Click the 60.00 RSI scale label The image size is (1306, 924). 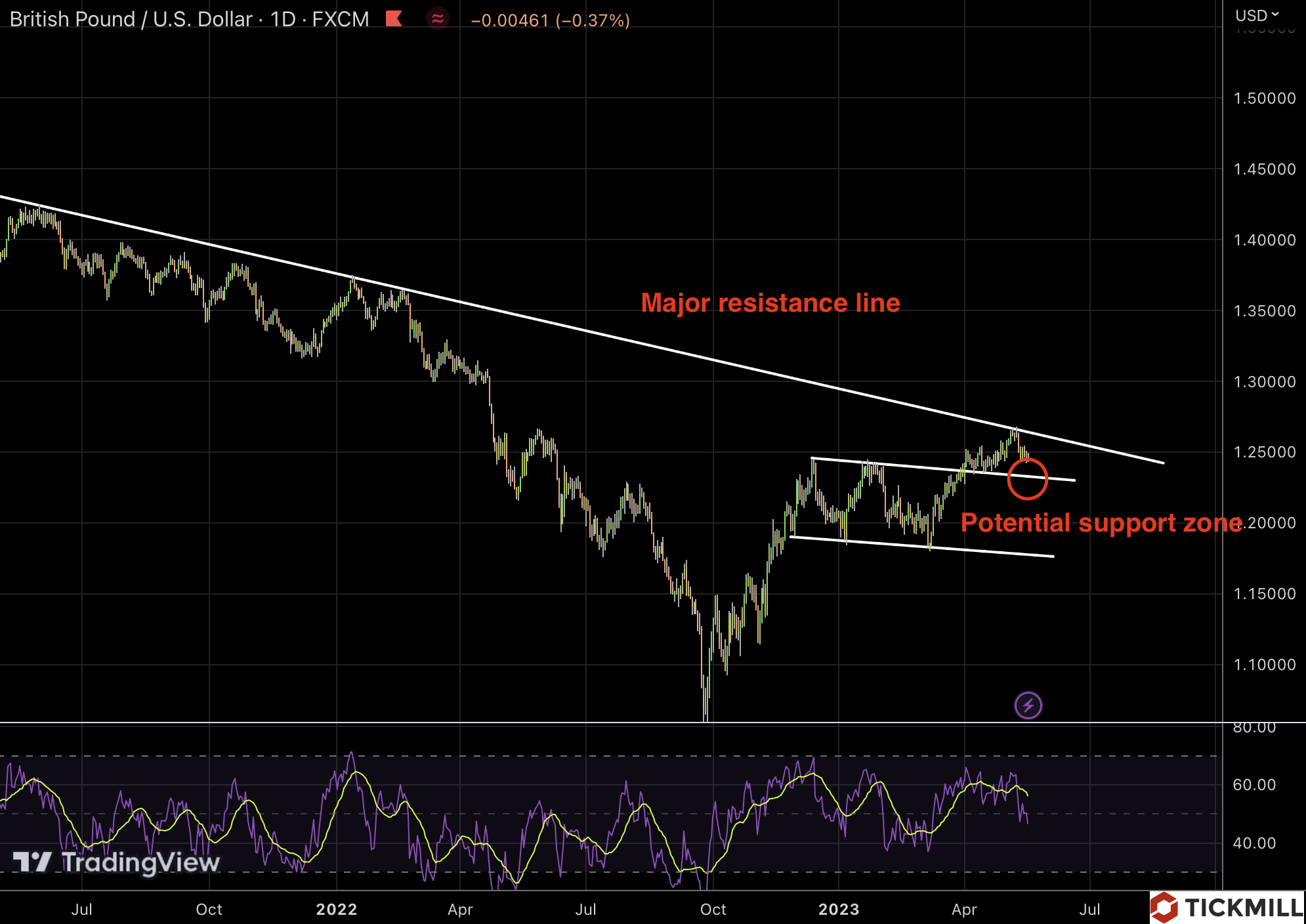(1254, 785)
